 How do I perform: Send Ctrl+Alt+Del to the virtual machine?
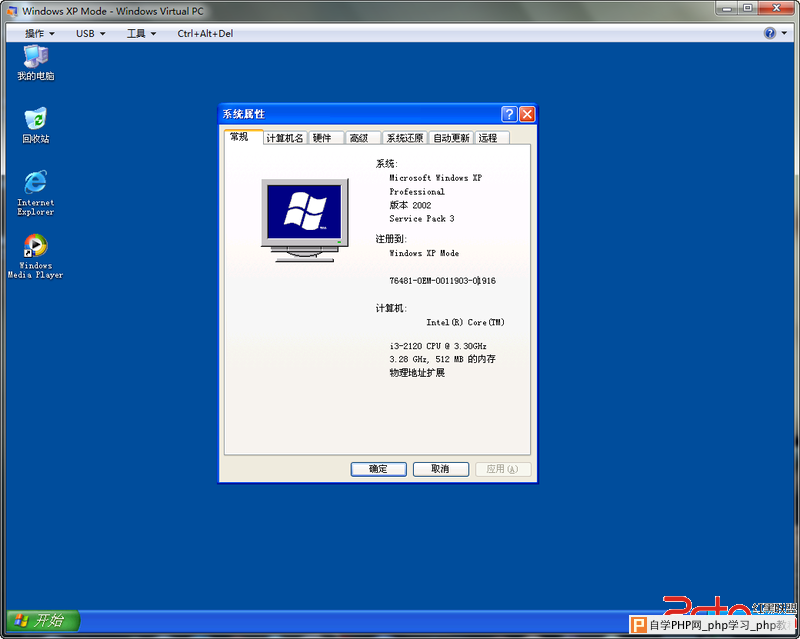205,34
